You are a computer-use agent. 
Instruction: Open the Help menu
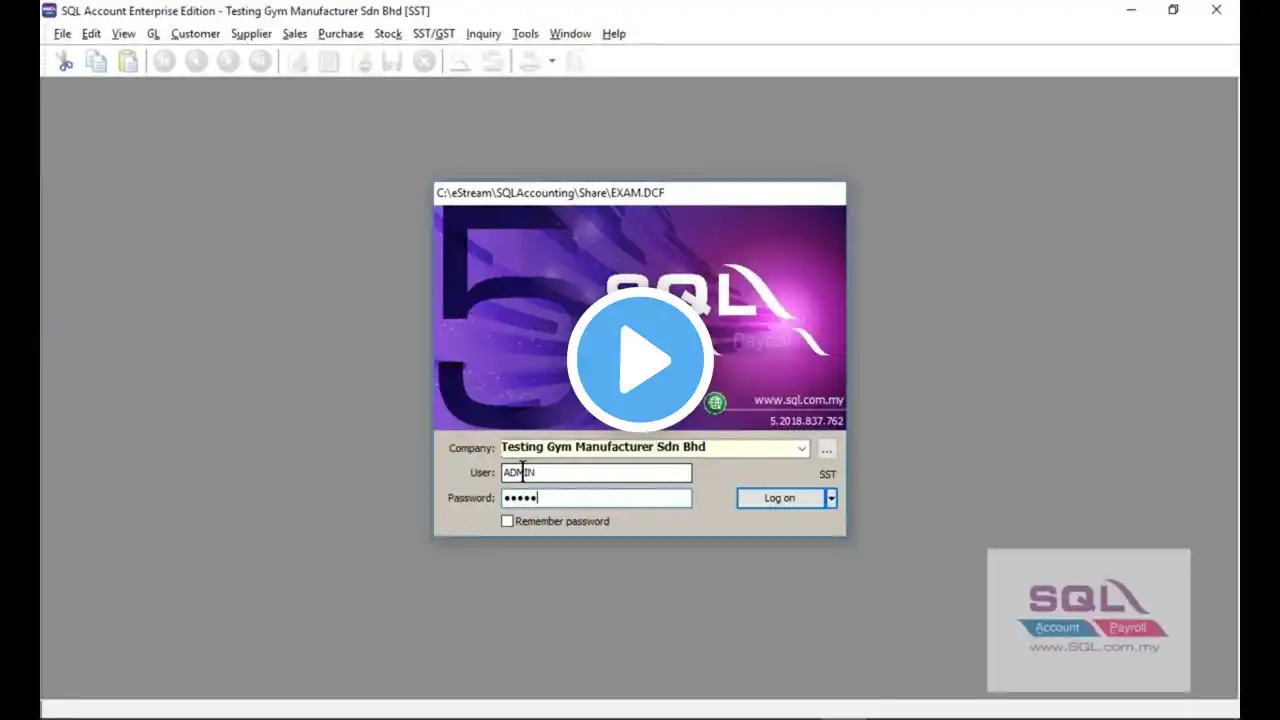click(613, 34)
